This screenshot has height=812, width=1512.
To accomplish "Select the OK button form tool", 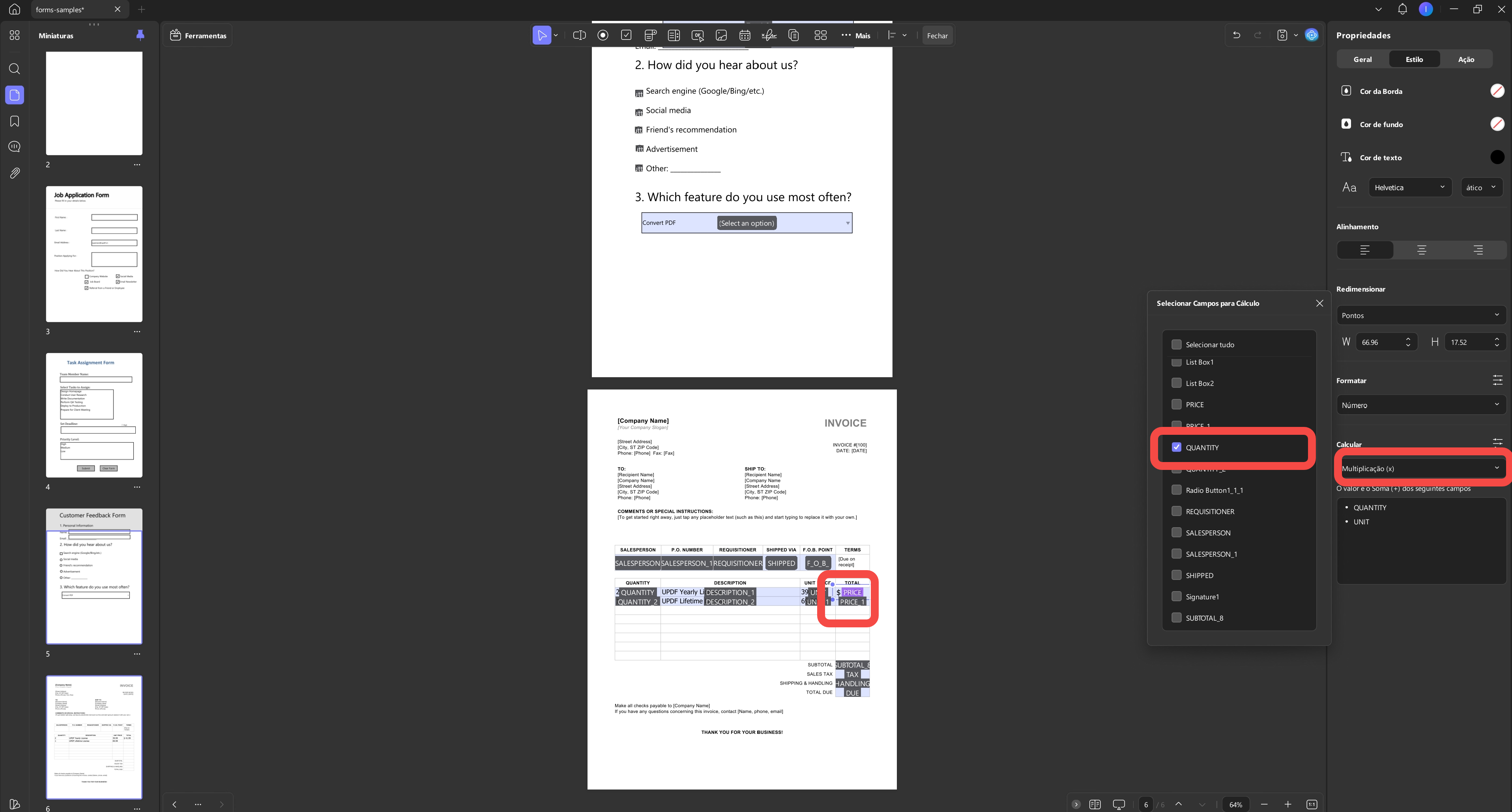I will 697,35.
